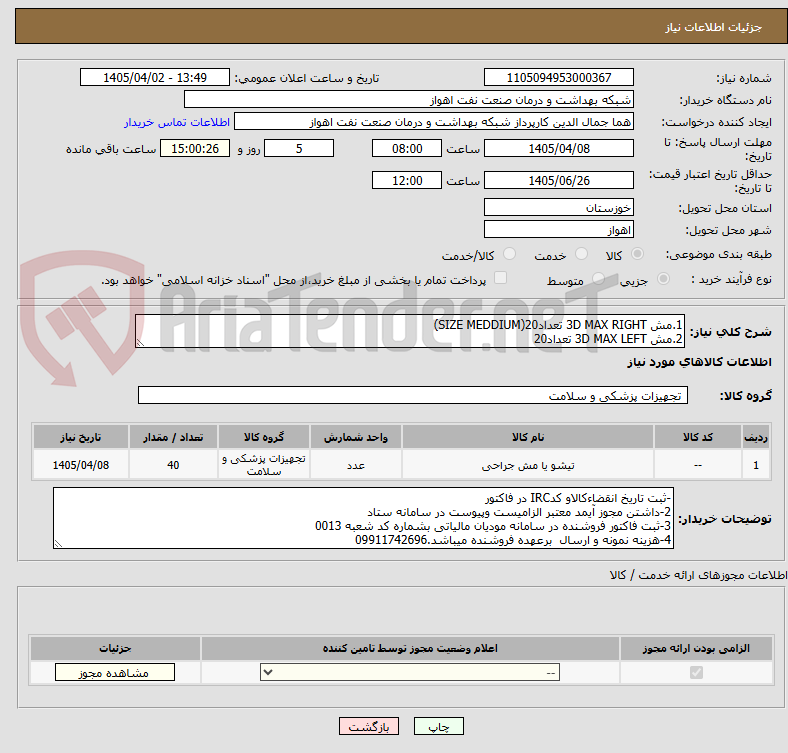
Task: Click the remaining days field showing 5
Action: [299, 148]
